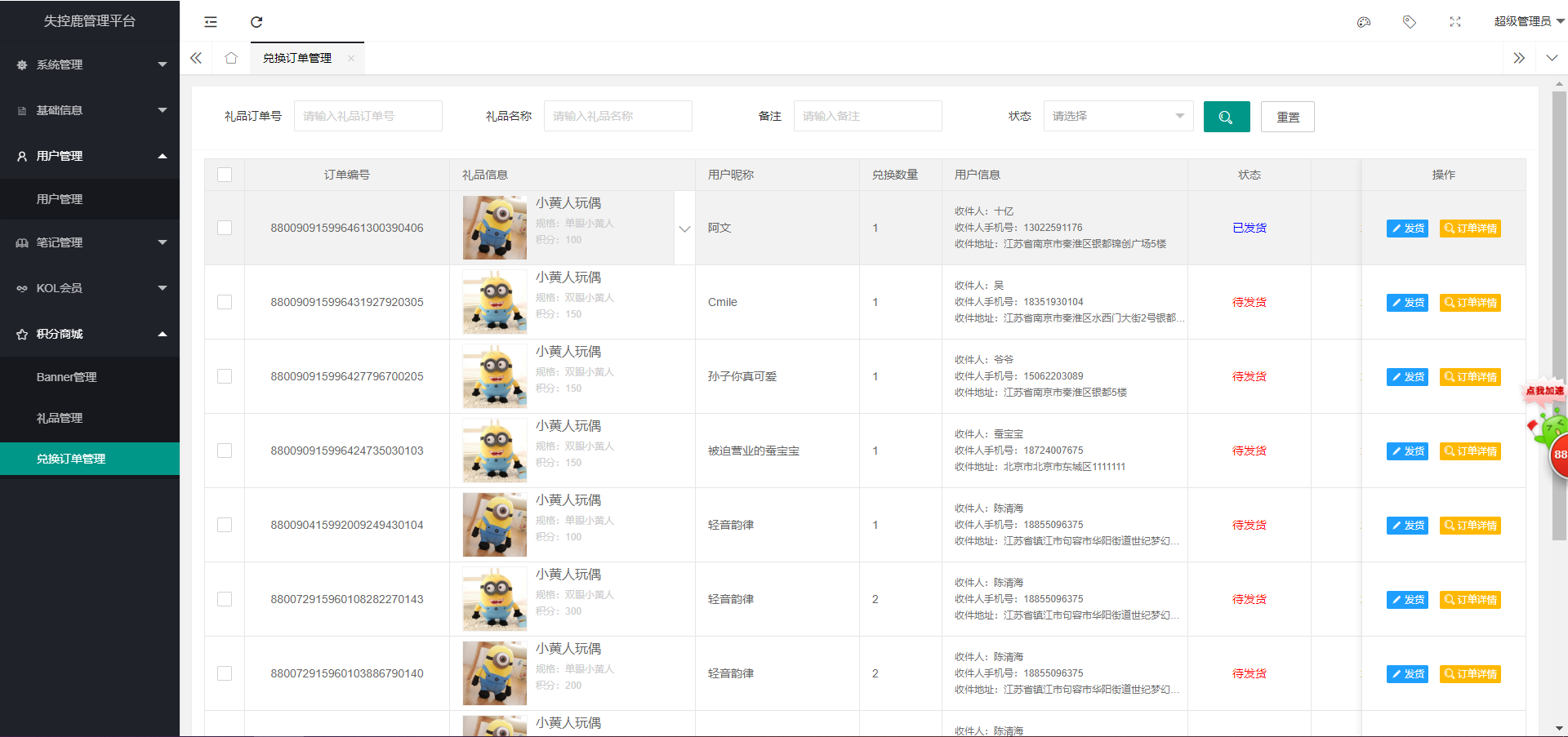The height and width of the screenshot is (737, 1568).
Task: Open 订单详情 for 被迫营业的蚕宝宝's order
Action: tap(1470, 451)
